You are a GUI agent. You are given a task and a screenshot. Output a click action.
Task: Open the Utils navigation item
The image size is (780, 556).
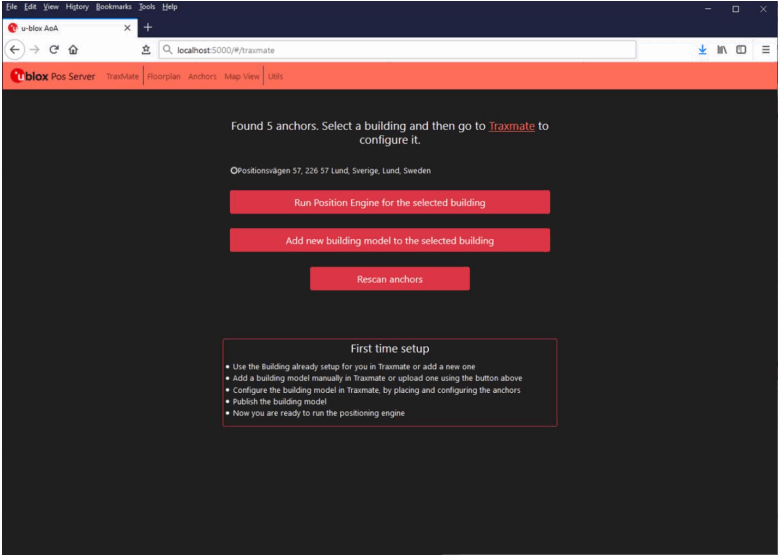click(275, 76)
